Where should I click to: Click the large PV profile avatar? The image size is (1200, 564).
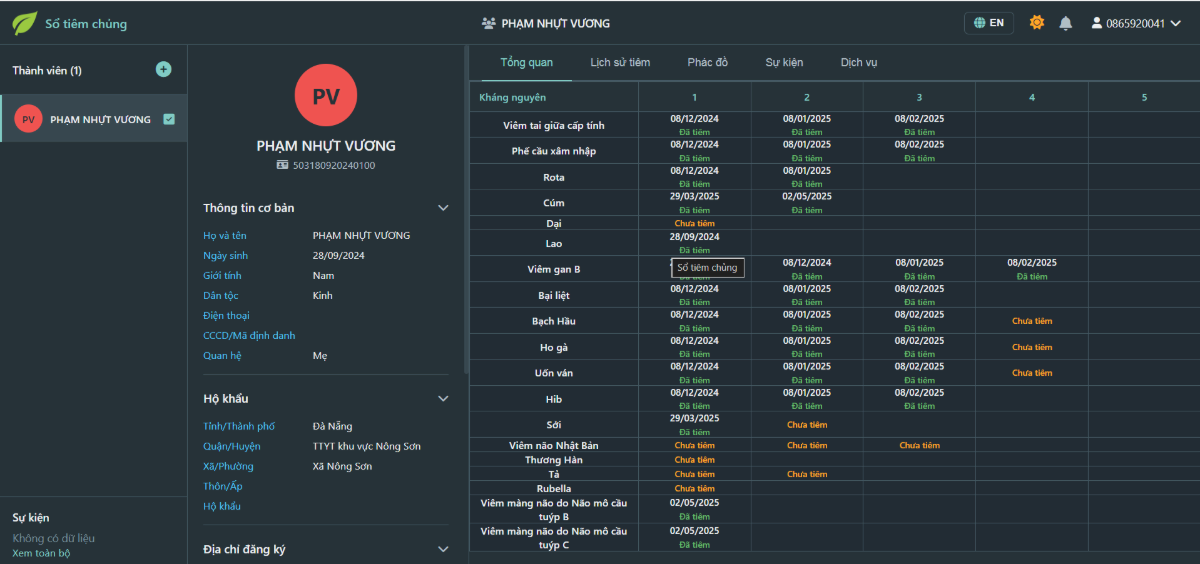pyautogui.click(x=326, y=96)
